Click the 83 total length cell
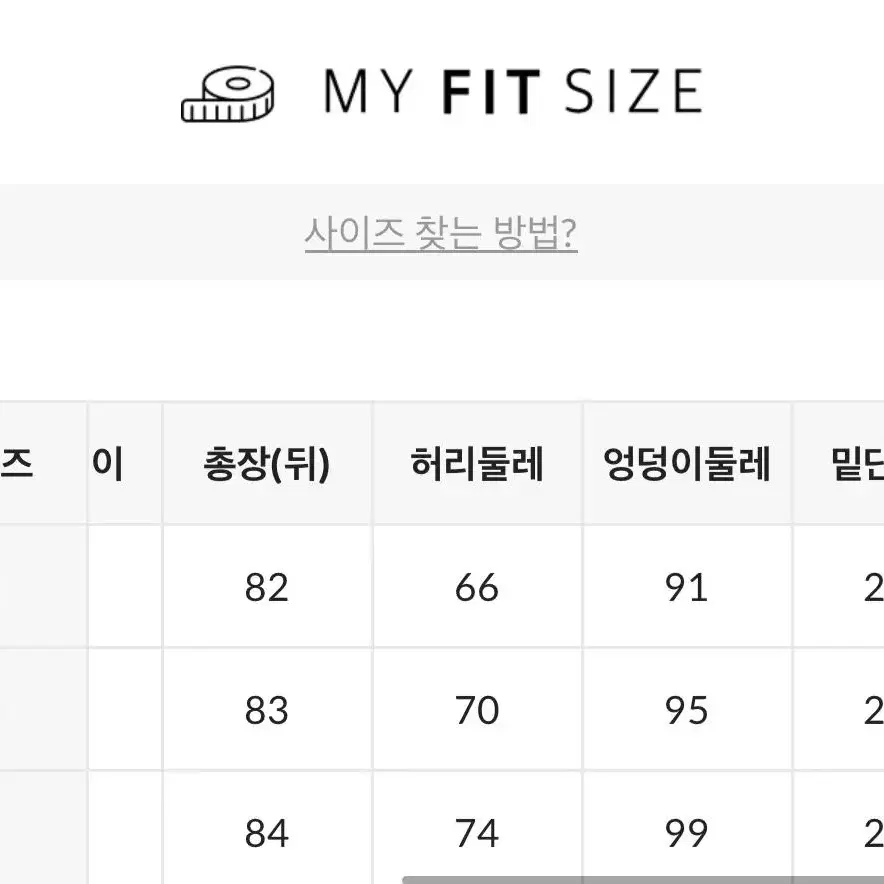Viewport: 884px width, 884px height. click(x=267, y=709)
